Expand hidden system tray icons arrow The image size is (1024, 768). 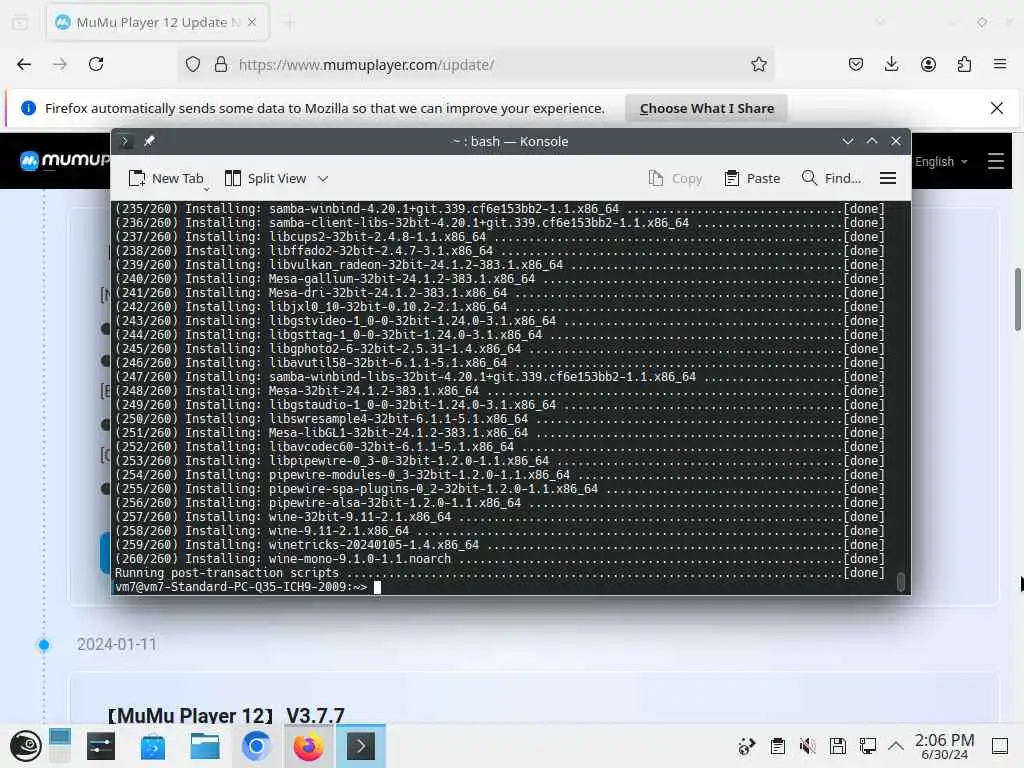coord(896,746)
